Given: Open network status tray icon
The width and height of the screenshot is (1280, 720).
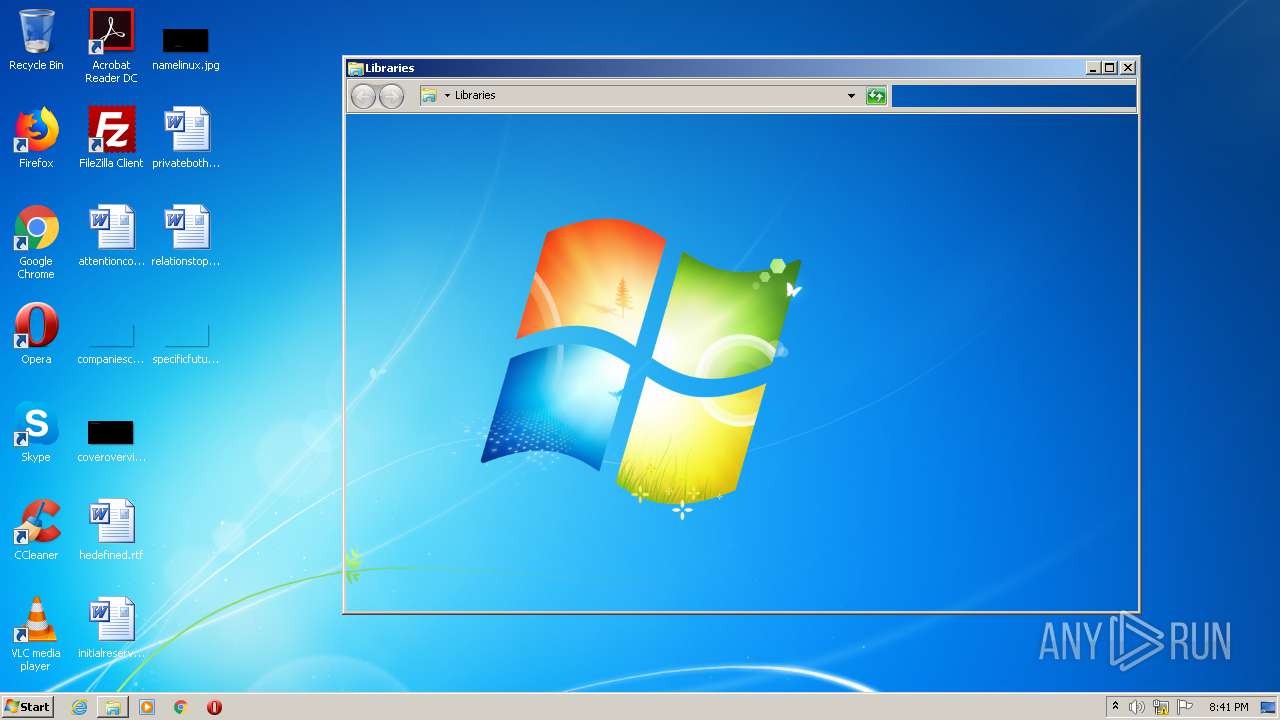Looking at the screenshot, I should (x=1161, y=707).
